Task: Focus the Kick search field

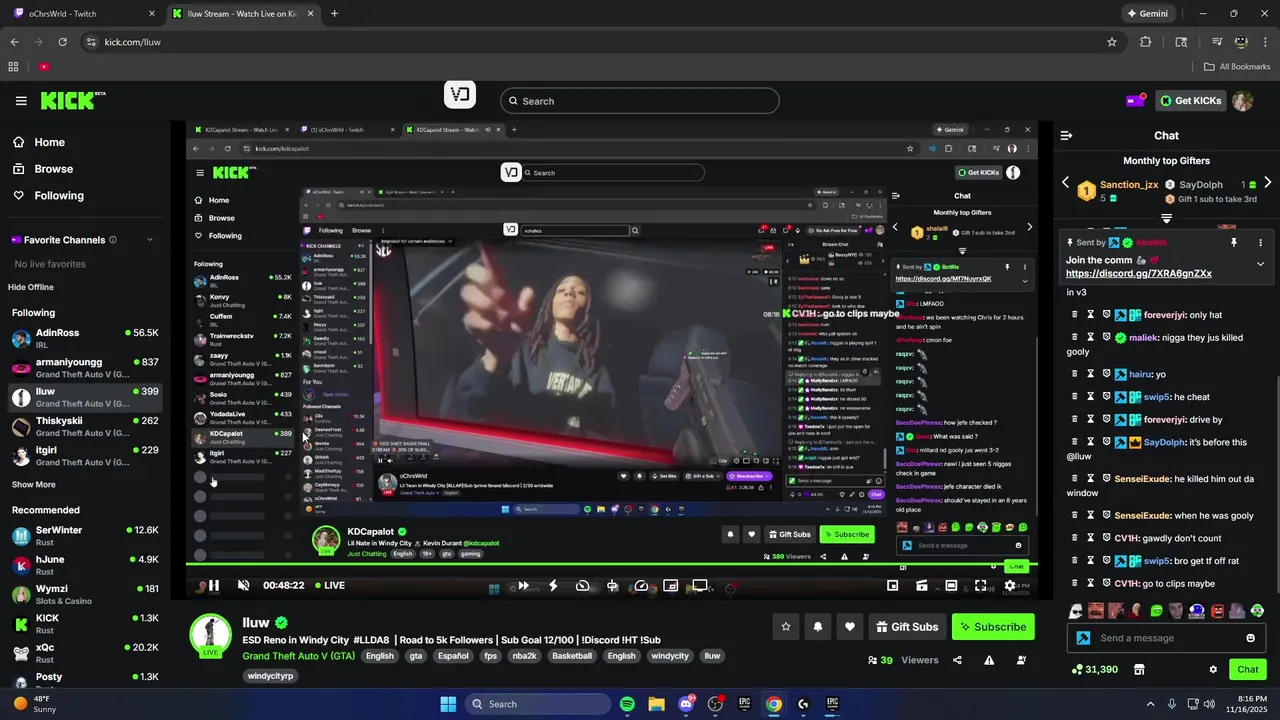Action: 640,101
